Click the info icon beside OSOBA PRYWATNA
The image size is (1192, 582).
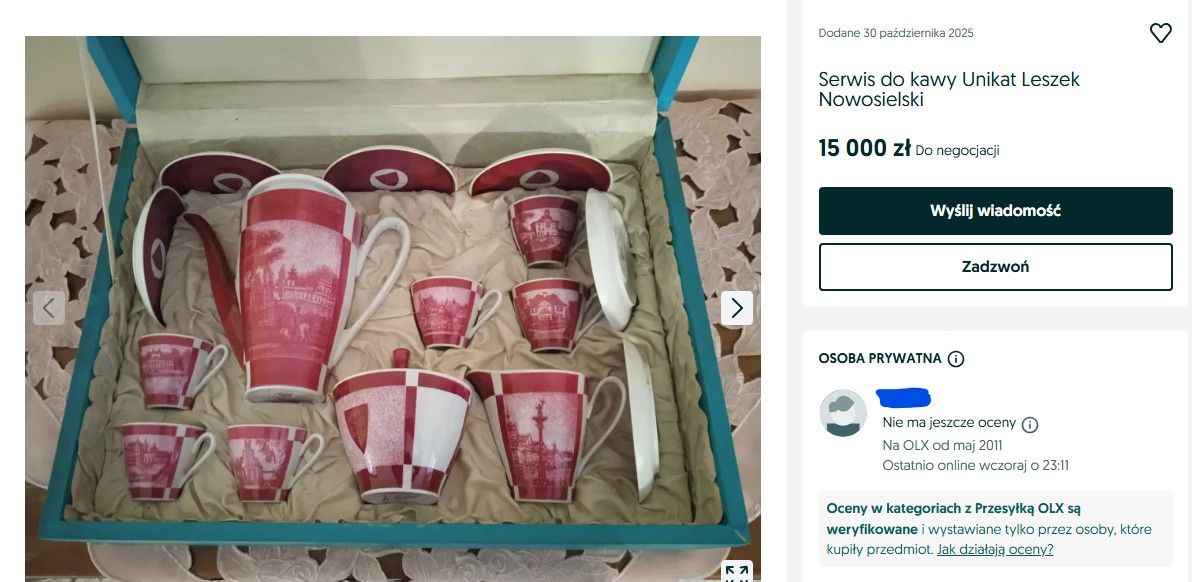point(957,358)
